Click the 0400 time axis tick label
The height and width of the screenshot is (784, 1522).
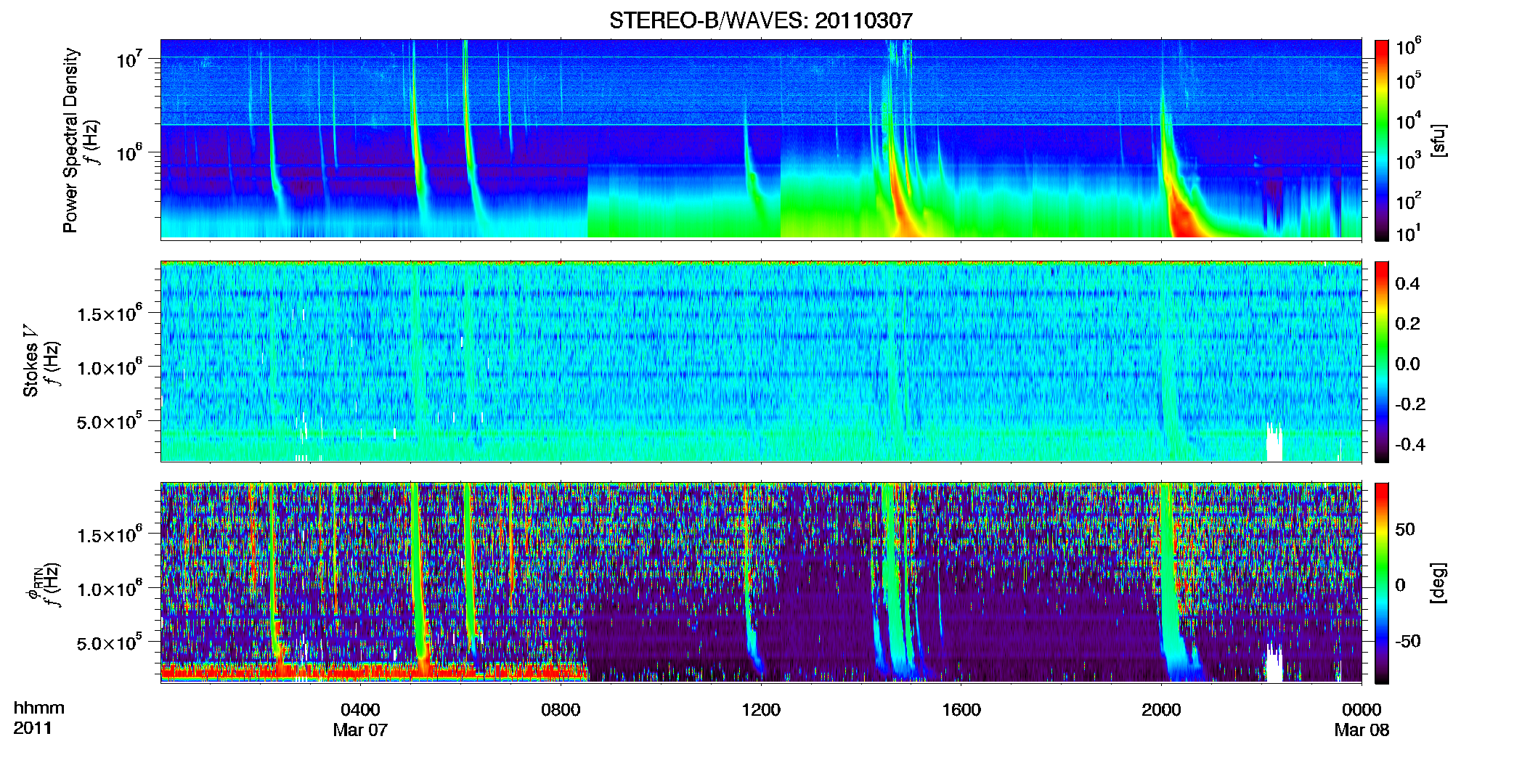(360, 709)
